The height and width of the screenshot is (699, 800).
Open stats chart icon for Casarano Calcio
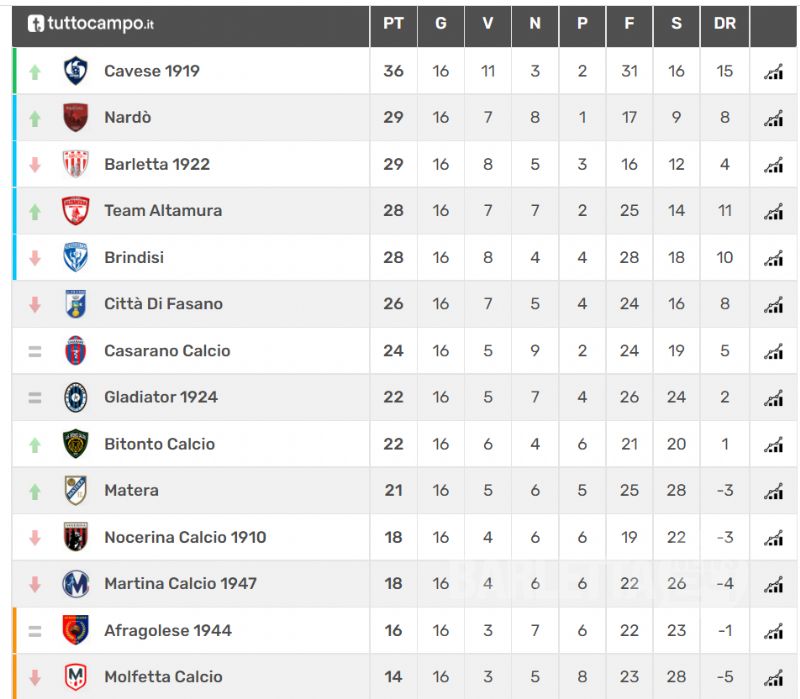(773, 351)
